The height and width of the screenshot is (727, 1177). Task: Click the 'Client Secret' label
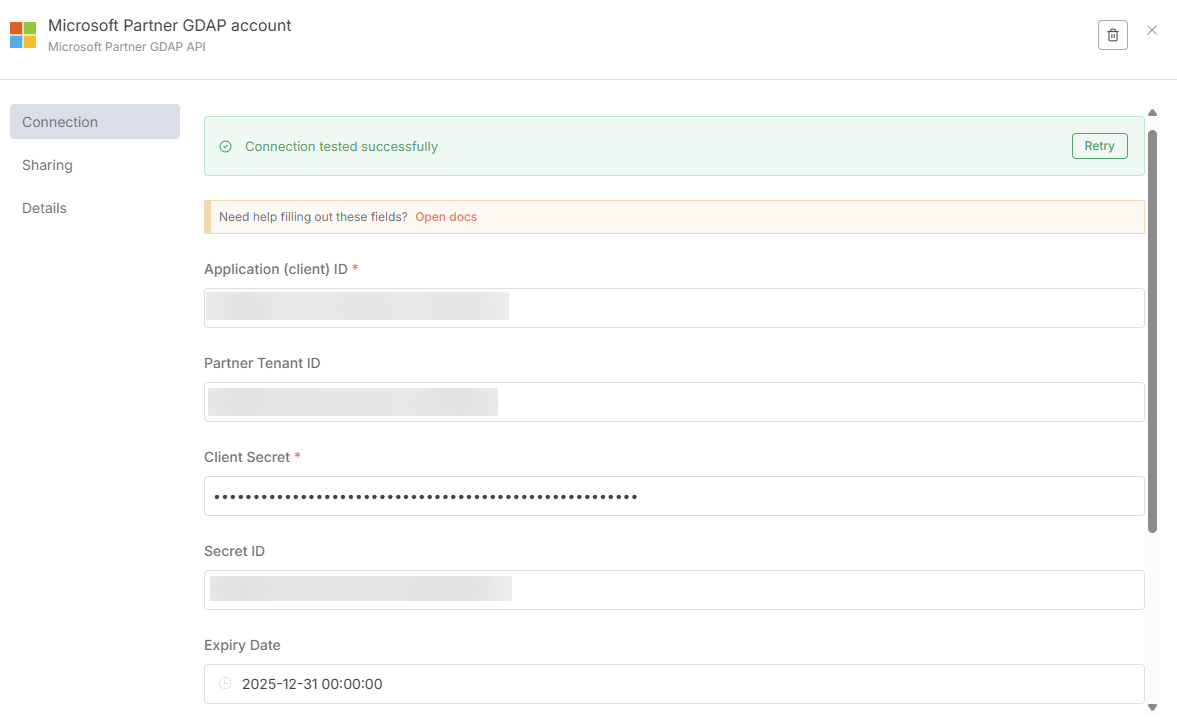coord(247,457)
